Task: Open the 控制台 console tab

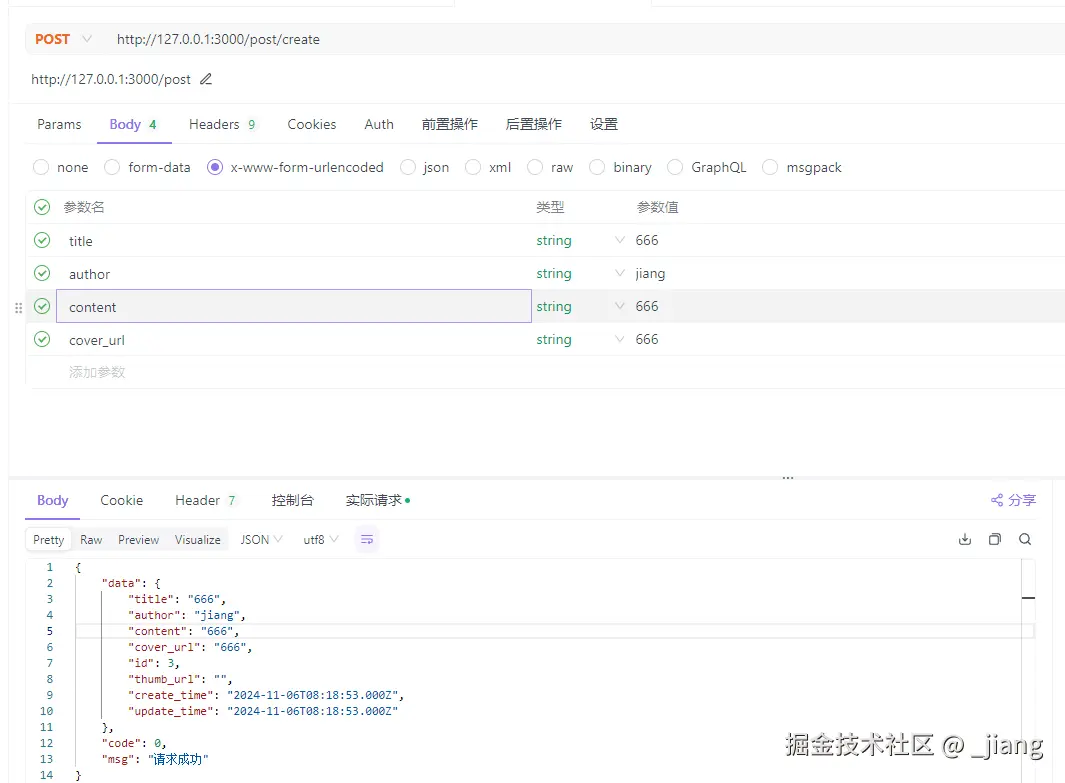Action: click(x=293, y=500)
